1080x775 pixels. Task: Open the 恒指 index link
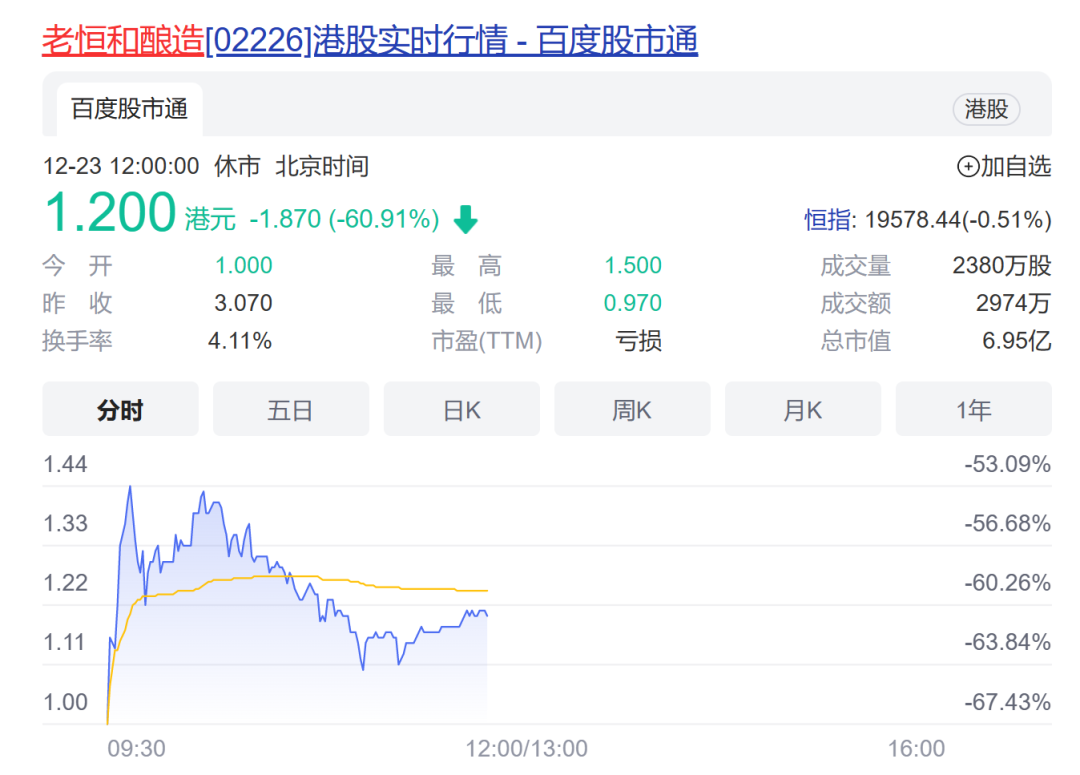tap(828, 220)
